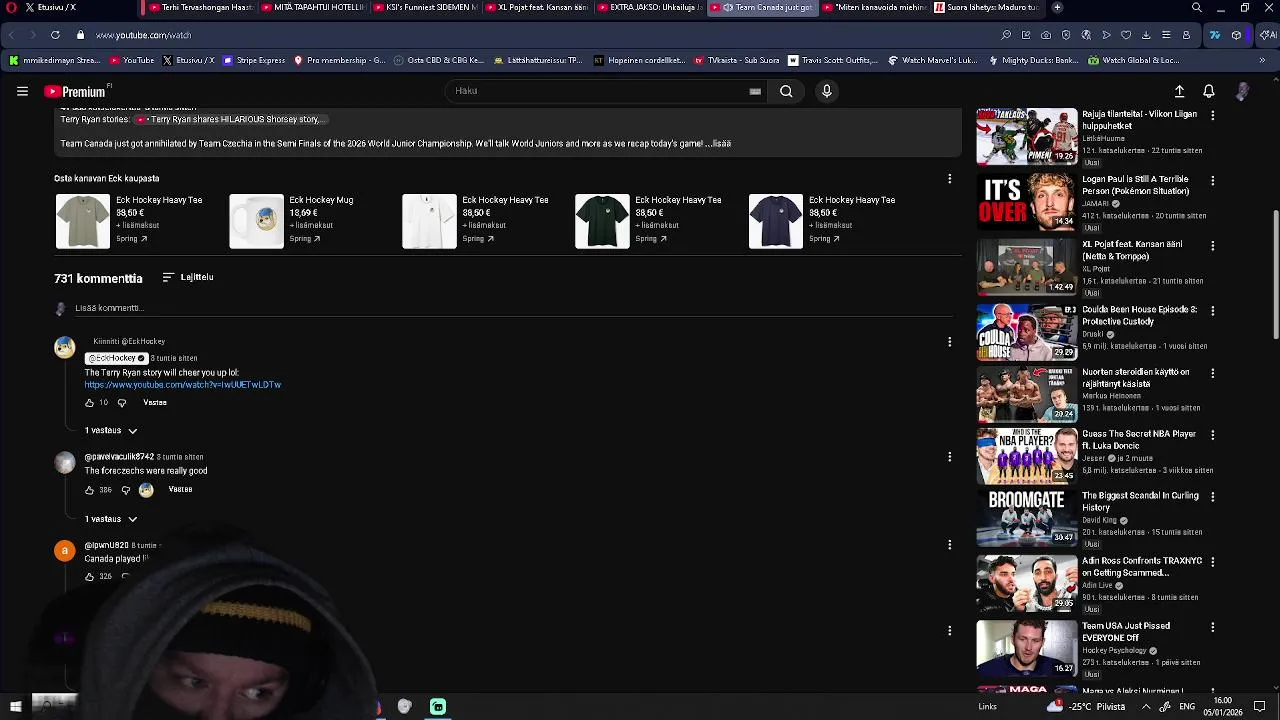This screenshot has width=1280, height=720.
Task: Start voice search with the microphone icon
Action: pyautogui.click(x=826, y=91)
